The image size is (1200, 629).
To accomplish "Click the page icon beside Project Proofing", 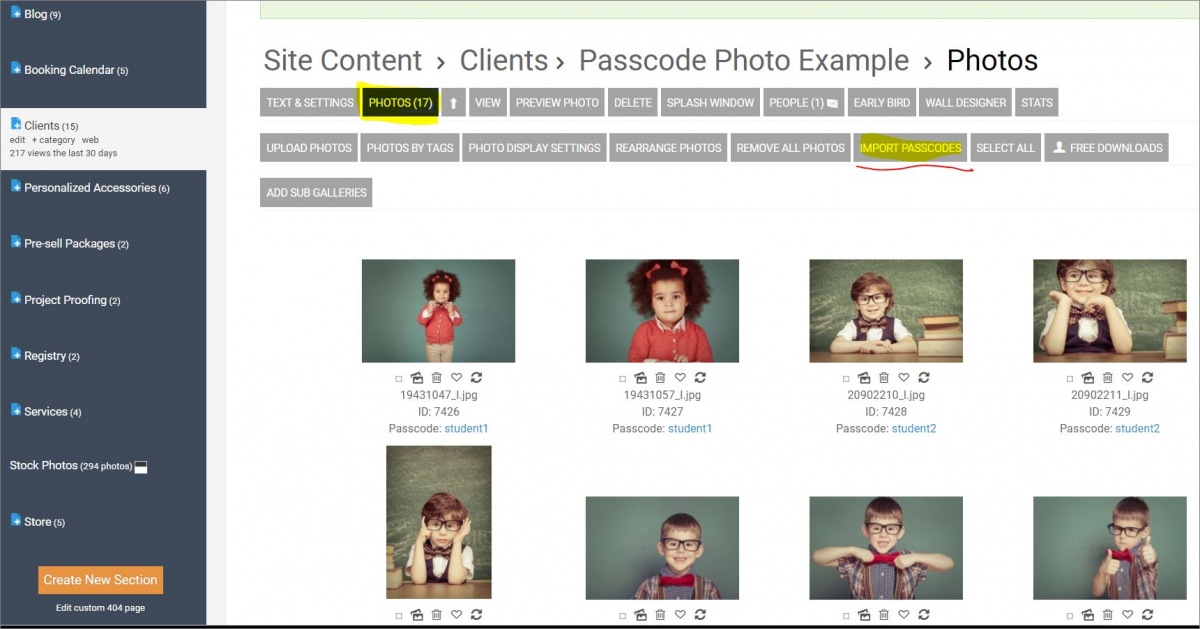I will 16,299.
